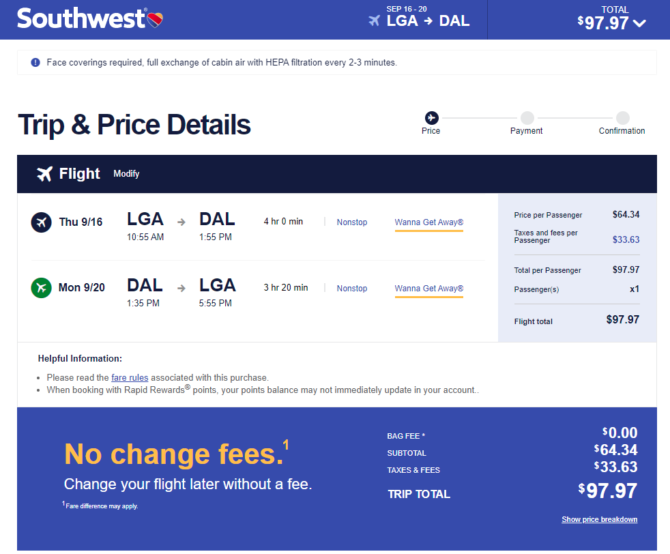The height and width of the screenshot is (554, 670).
Task: Select the Confirmation step circle
Action: click(x=623, y=117)
